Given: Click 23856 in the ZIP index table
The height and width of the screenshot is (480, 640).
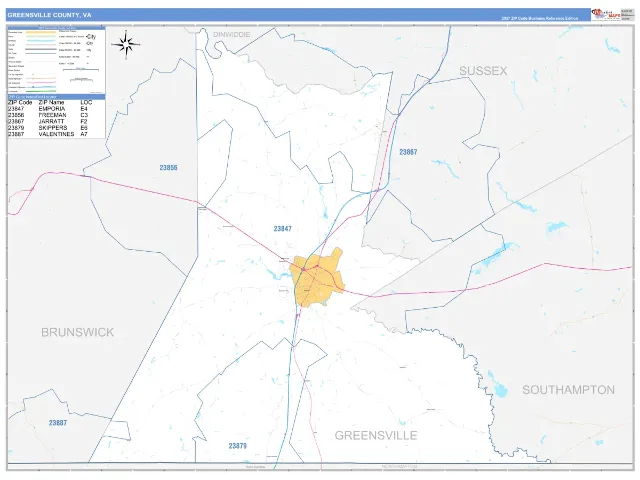Looking at the screenshot, I should coord(16,115).
